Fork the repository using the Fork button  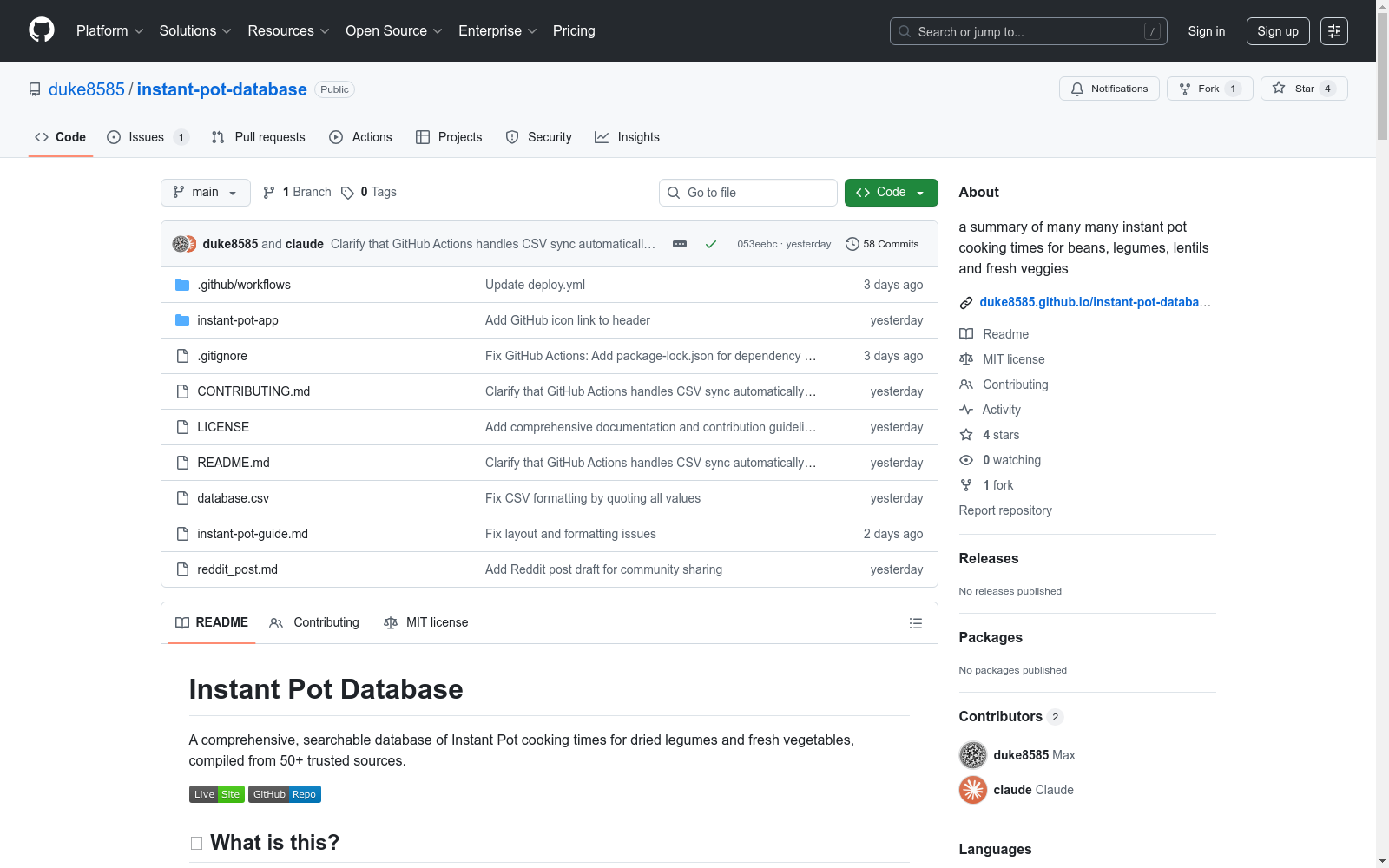[x=1210, y=89]
